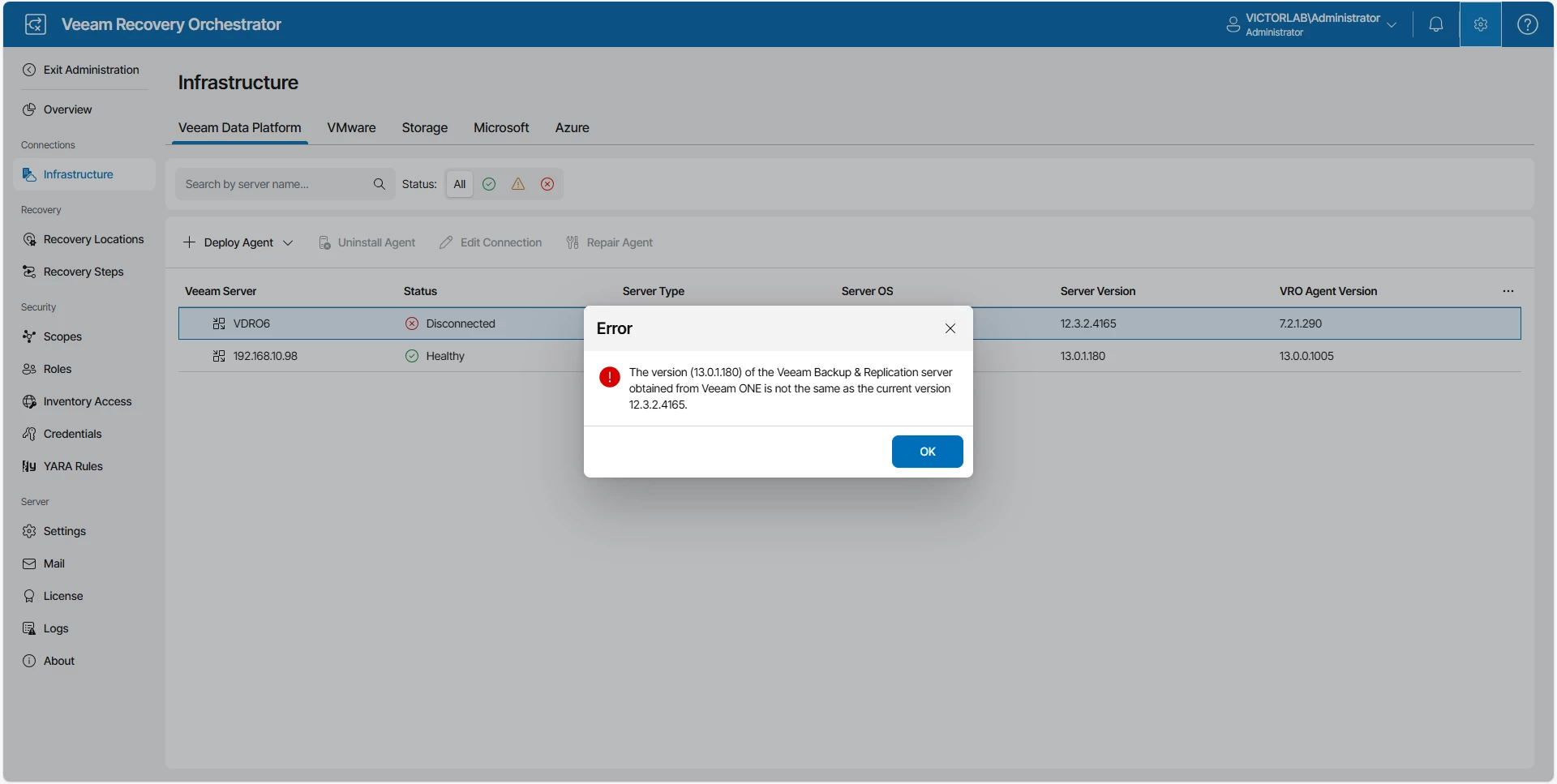The width and height of the screenshot is (1557, 784).
Task: Switch to the Storage tab
Action: pyautogui.click(x=425, y=128)
